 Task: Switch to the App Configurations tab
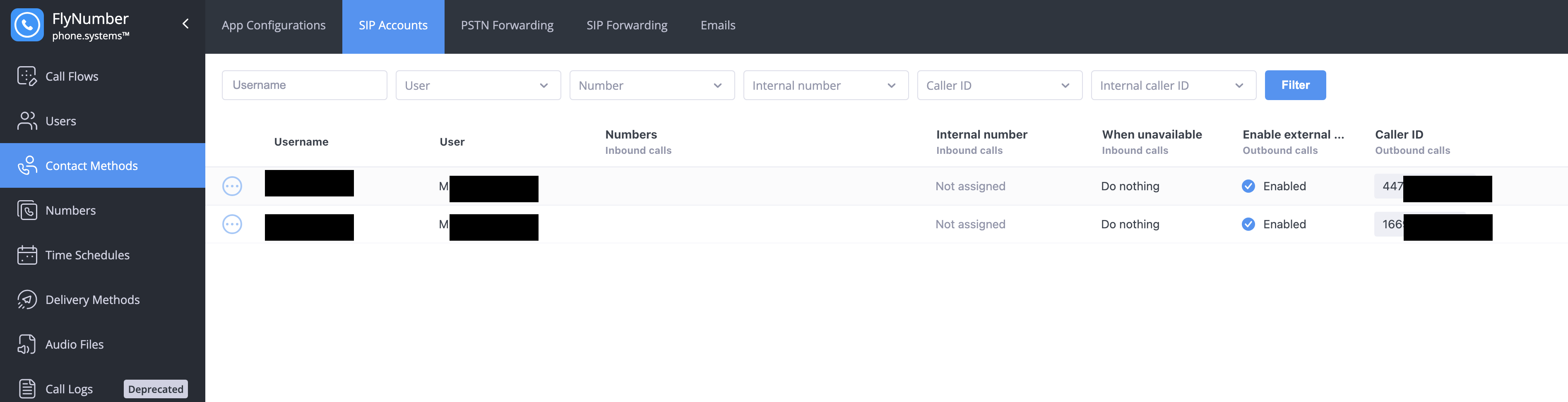(x=273, y=26)
